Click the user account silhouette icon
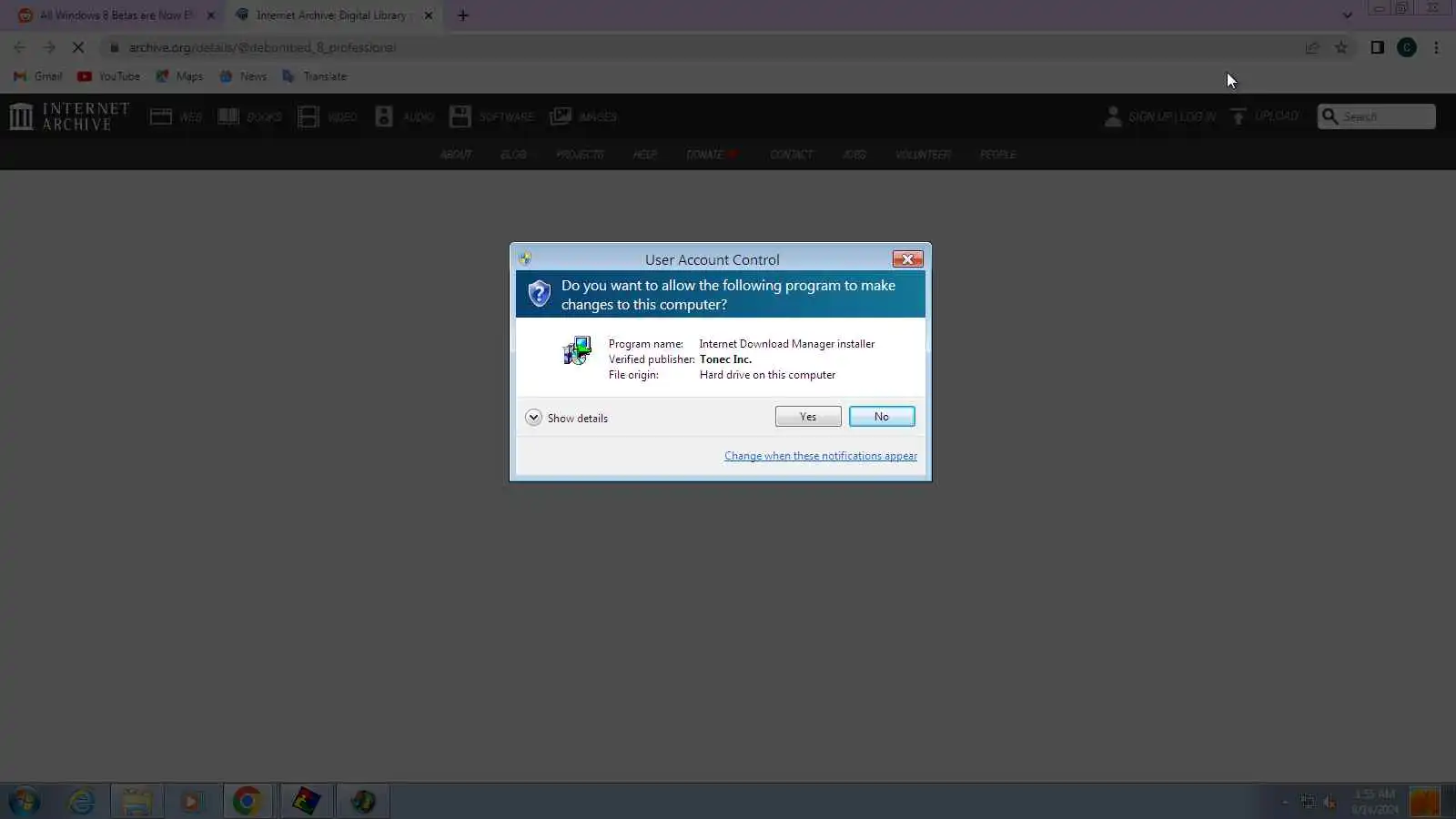This screenshot has width=1456, height=819. tap(1113, 116)
